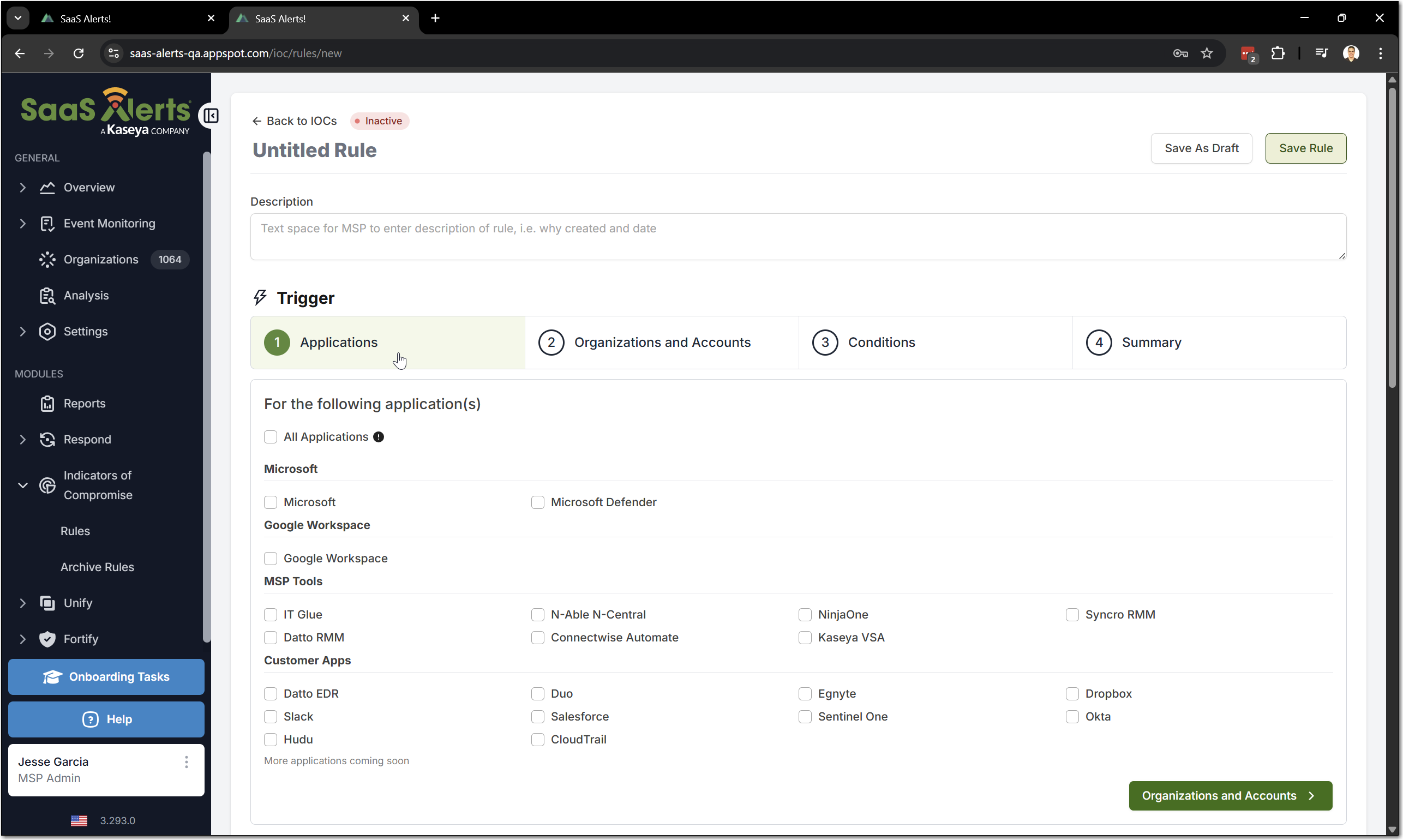Click the Organizations sidebar icon
Image resolution: width=1403 pixels, height=840 pixels.
pos(47,259)
